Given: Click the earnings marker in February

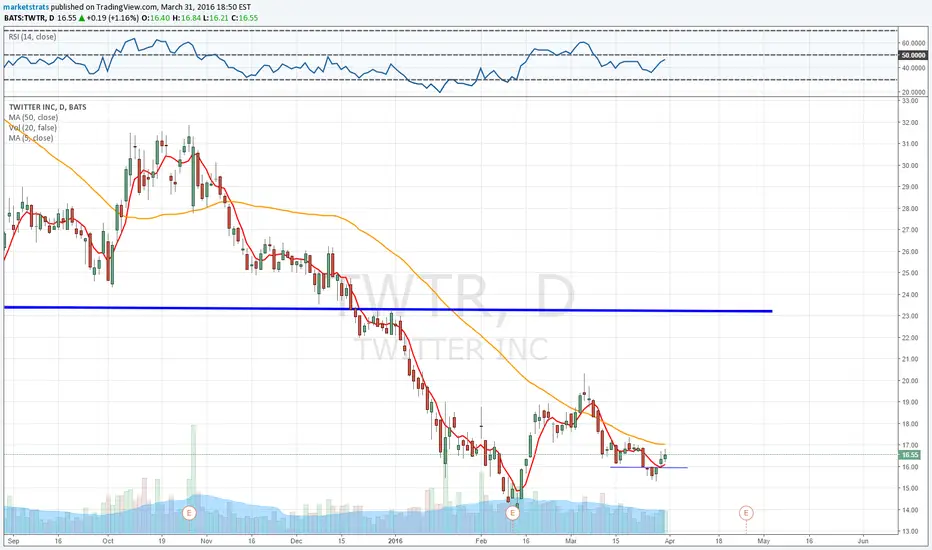Looking at the screenshot, I should point(512,513).
